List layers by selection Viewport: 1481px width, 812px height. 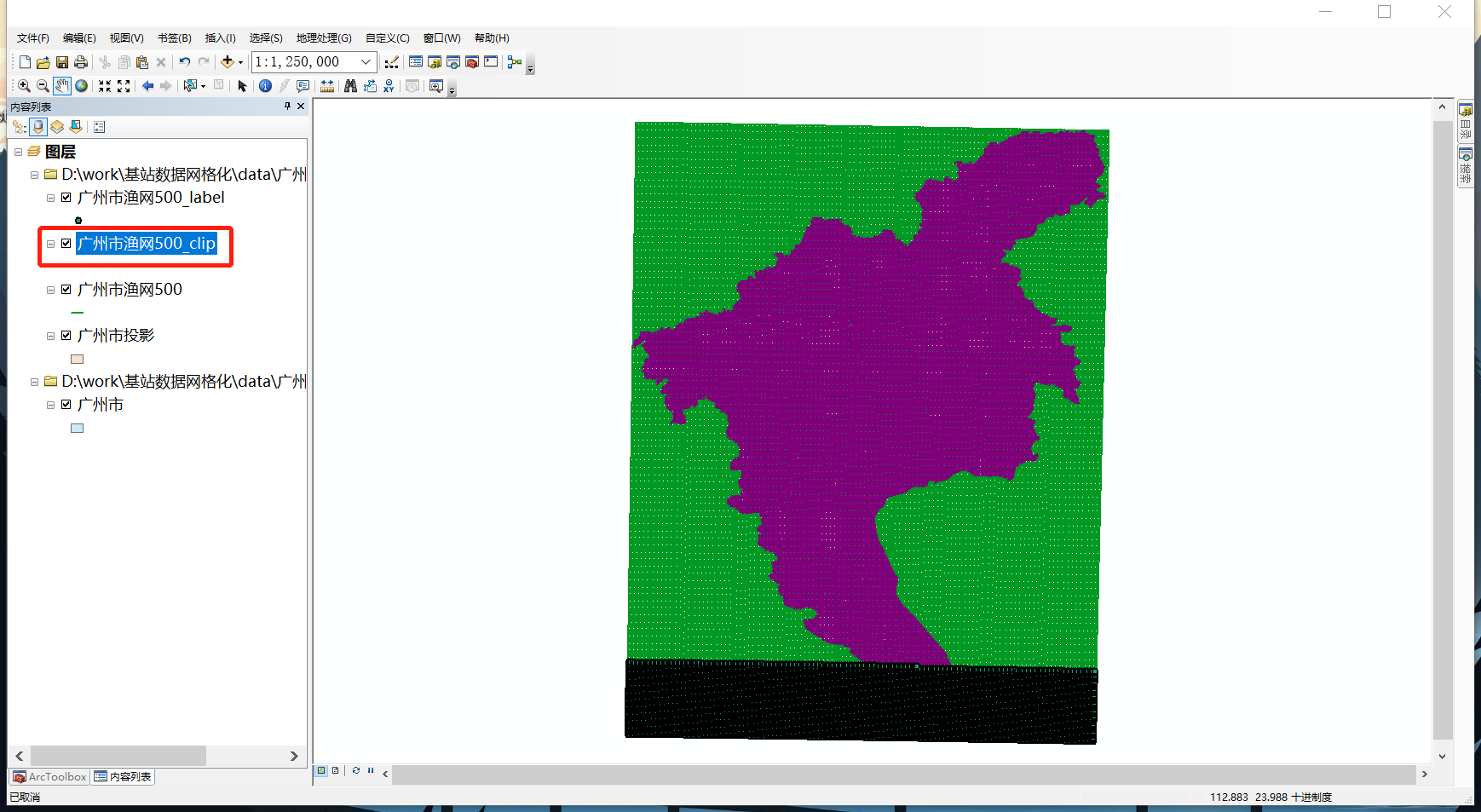[76, 127]
